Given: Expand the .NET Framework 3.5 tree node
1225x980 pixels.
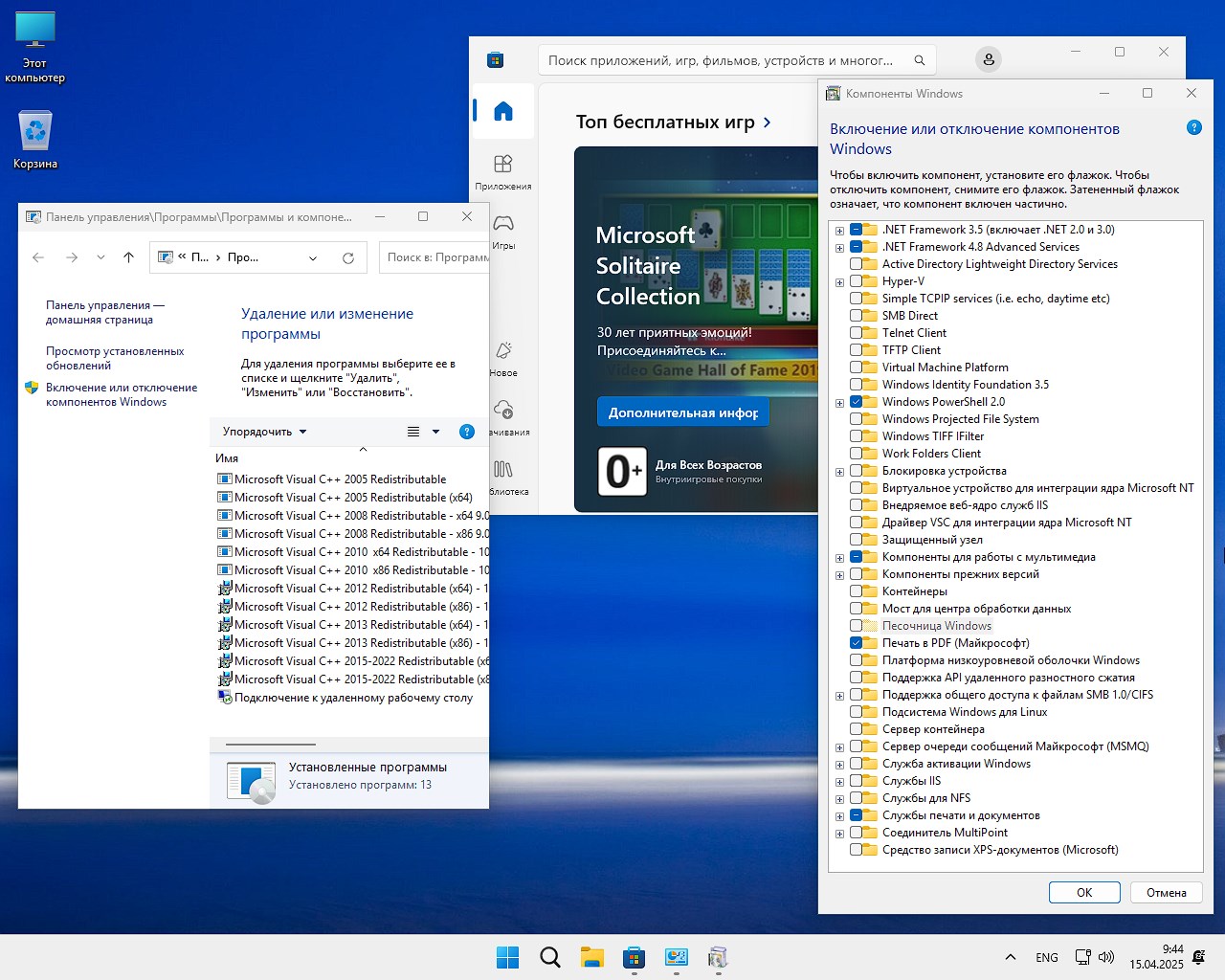Looking at the screenshot, I should (839, 231).
